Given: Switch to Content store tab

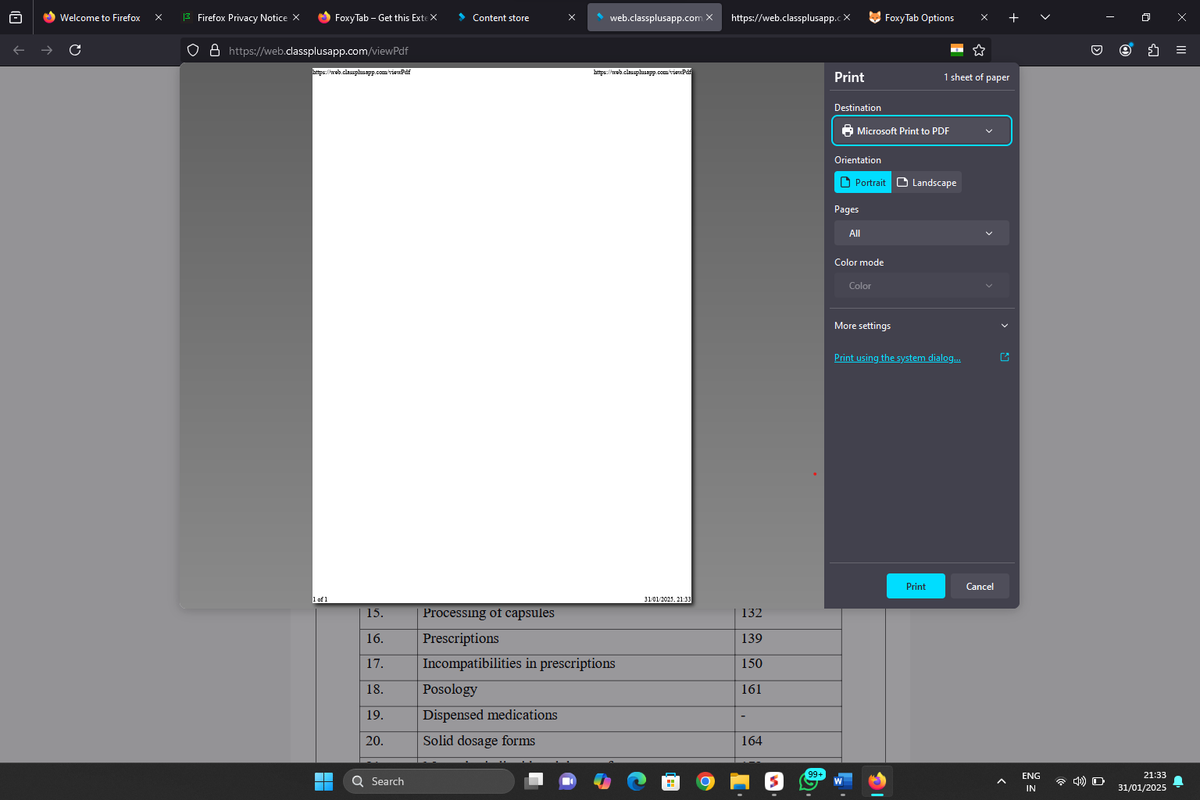Looking at the screenshot, I should point(500,17).
